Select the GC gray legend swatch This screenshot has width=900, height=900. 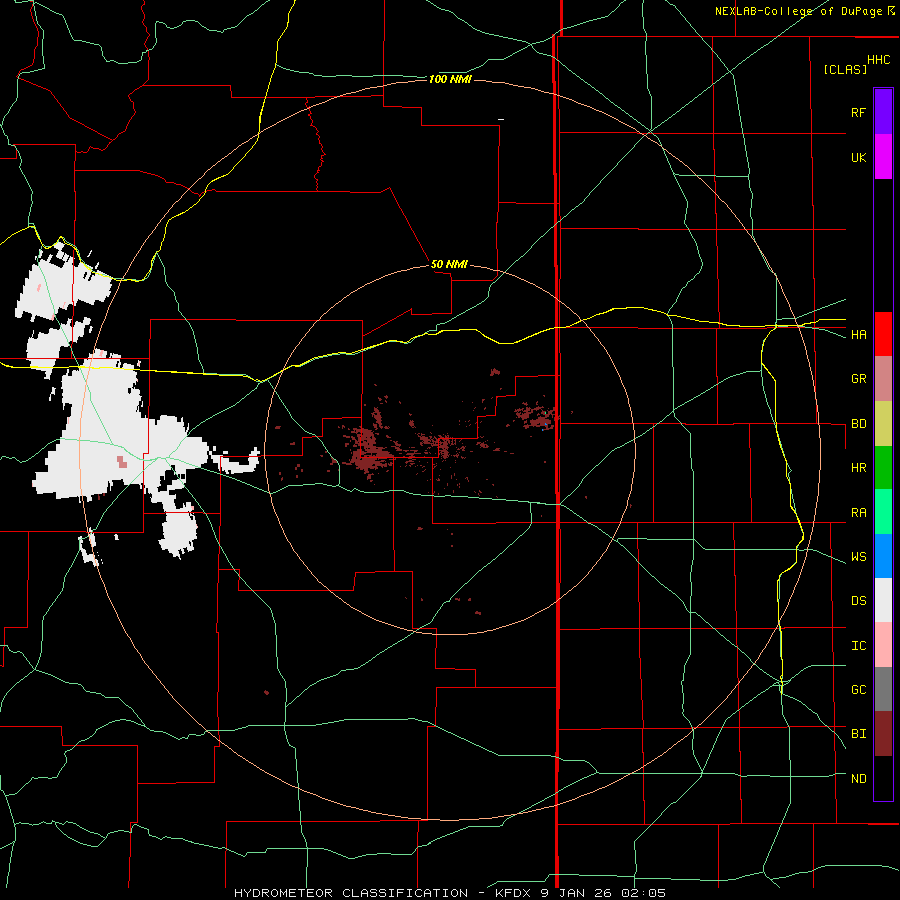coord(883,689)
